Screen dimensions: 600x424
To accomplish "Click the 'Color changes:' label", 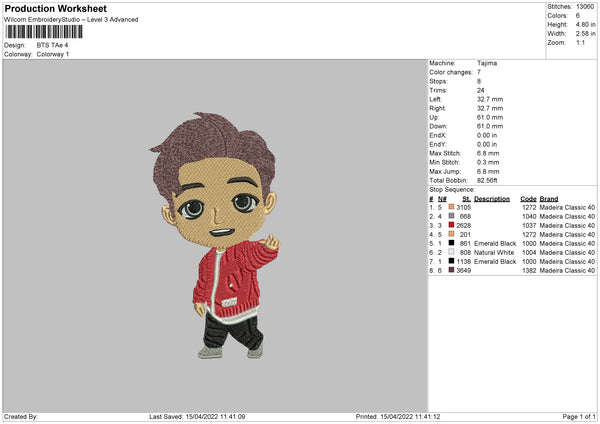I will point(451,72).
